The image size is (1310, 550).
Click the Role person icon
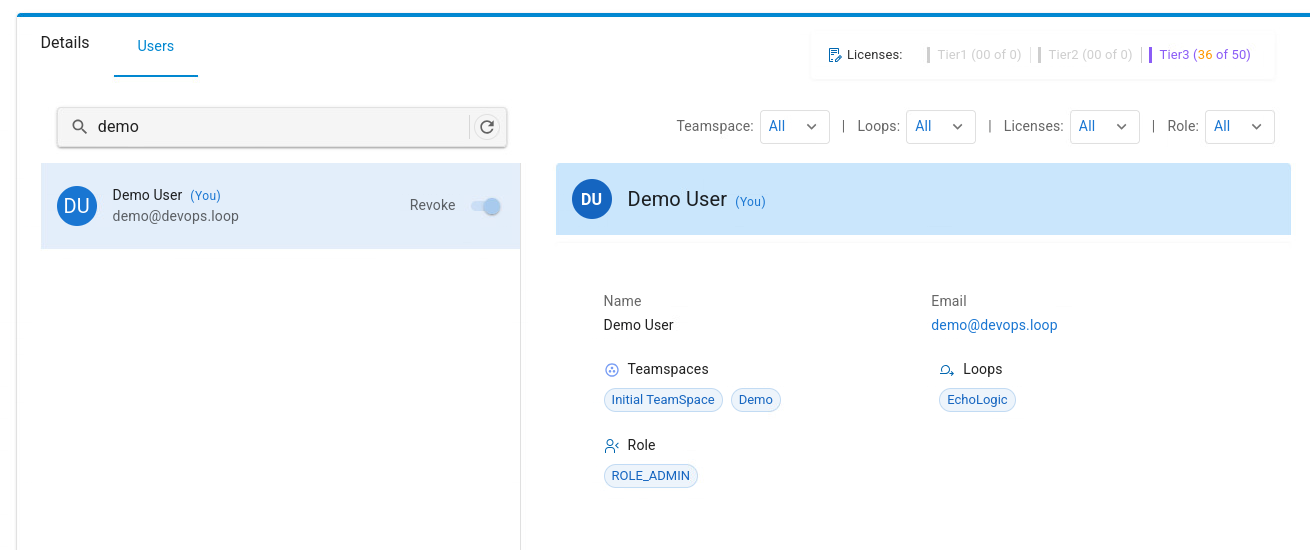[612, 446]
